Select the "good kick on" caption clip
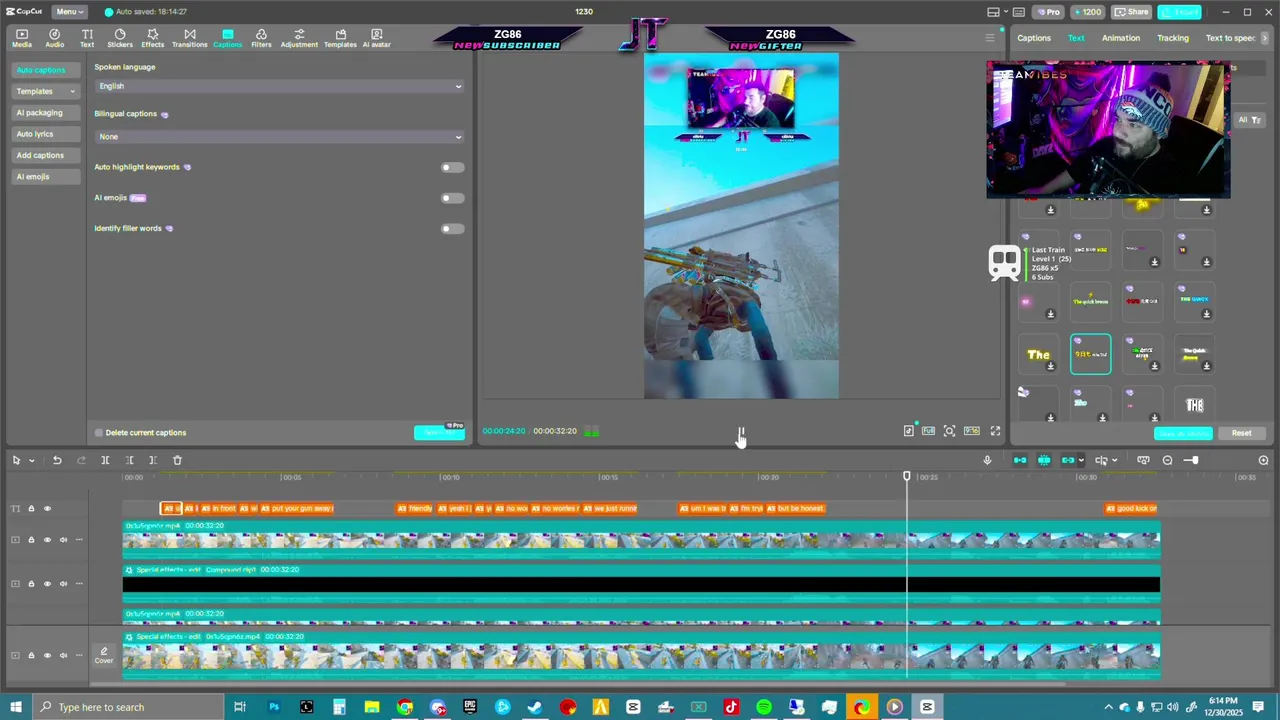Screen dimensions: 1280x720 click(x=1131, y=508)
